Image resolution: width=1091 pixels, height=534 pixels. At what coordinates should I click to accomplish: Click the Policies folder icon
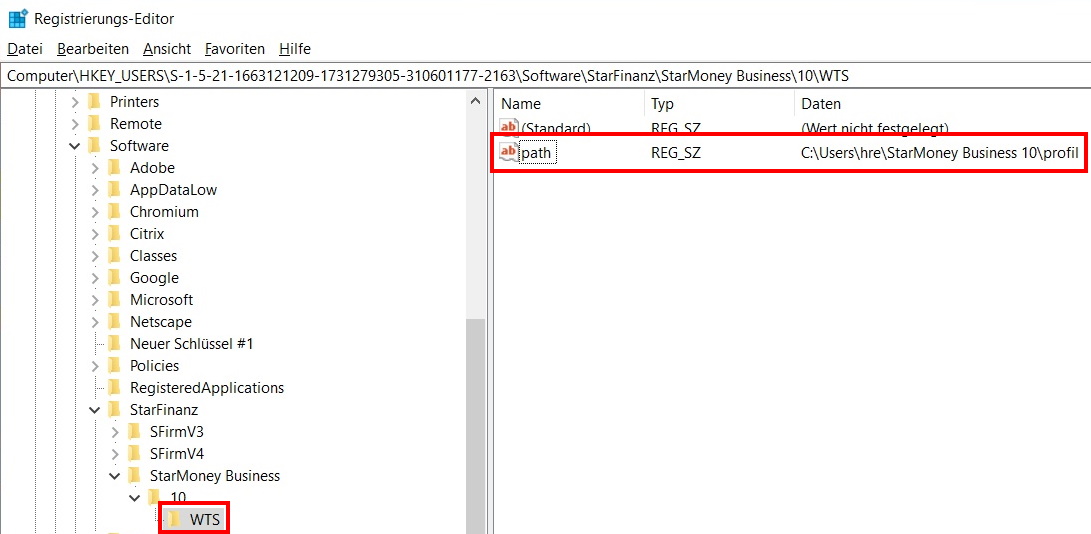coord(114,366)
